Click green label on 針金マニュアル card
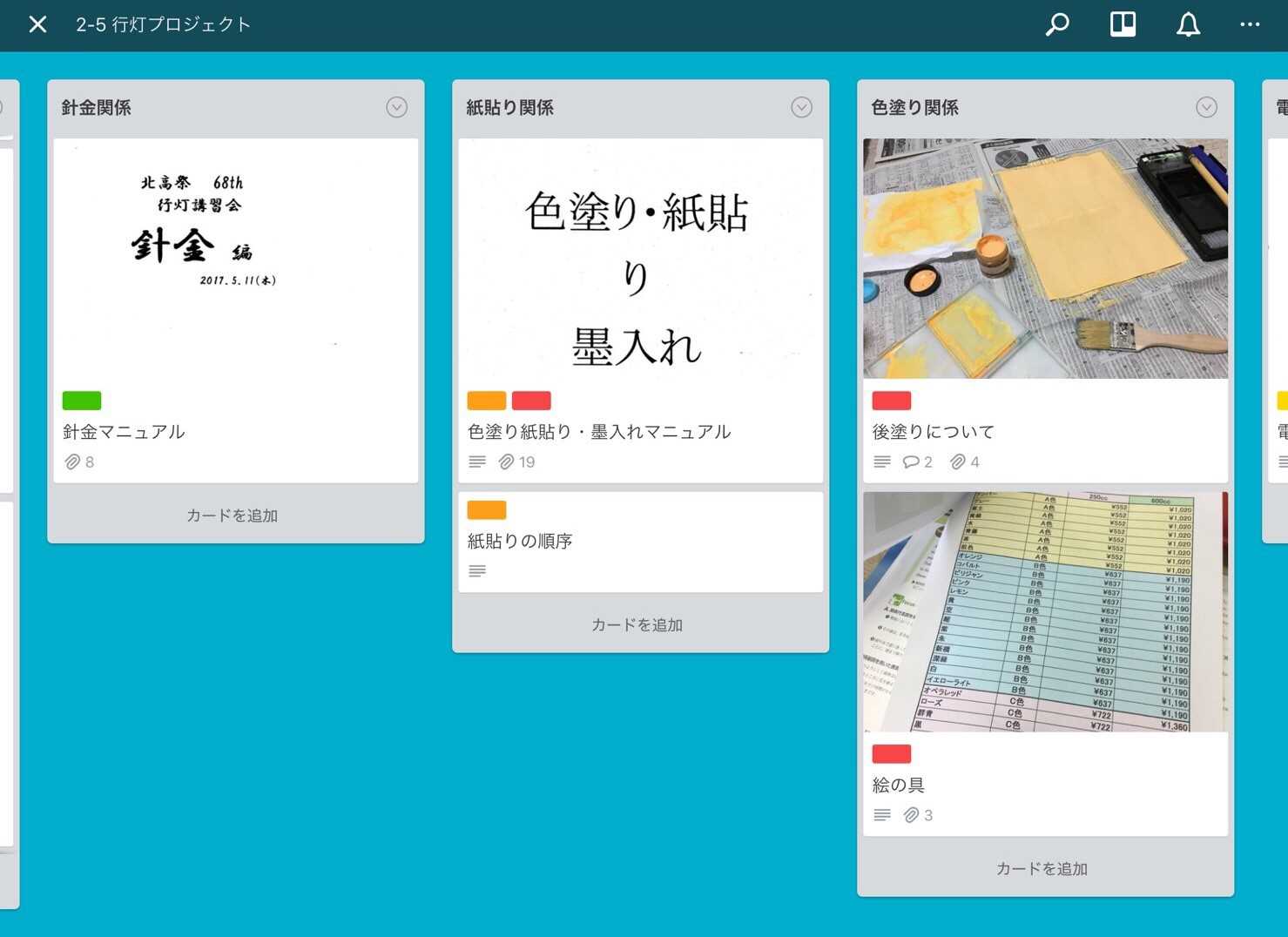Viewport: 1288px width, 937px height. 82,401
